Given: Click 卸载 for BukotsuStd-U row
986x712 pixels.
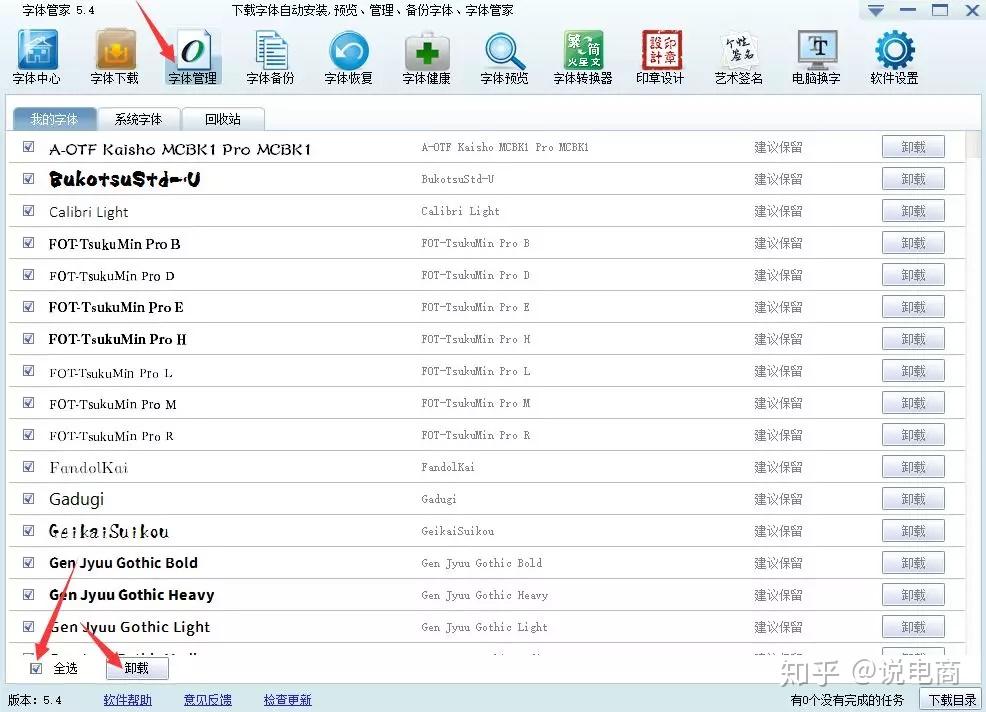Looking at the screenshot, I should 913,179.
